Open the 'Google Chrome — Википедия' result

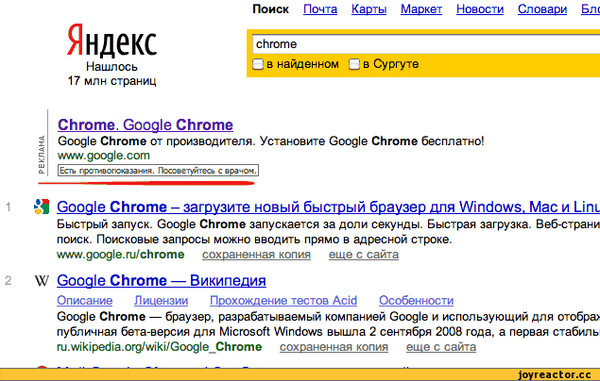161,281
